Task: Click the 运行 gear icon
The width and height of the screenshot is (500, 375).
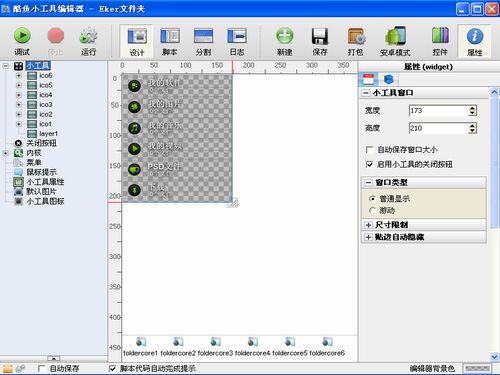Action: point(88,36)
